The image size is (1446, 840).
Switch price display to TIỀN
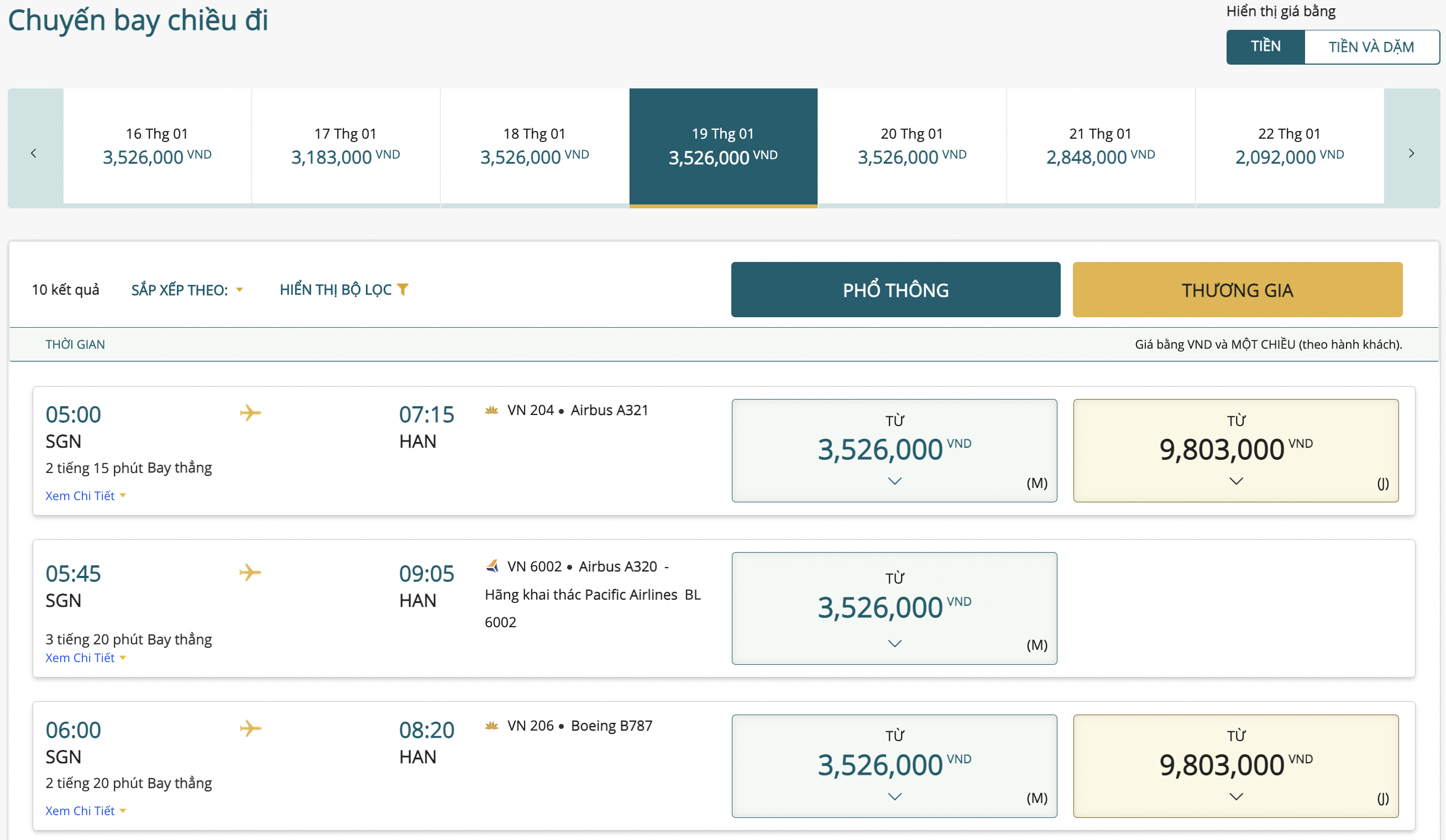1265,46
